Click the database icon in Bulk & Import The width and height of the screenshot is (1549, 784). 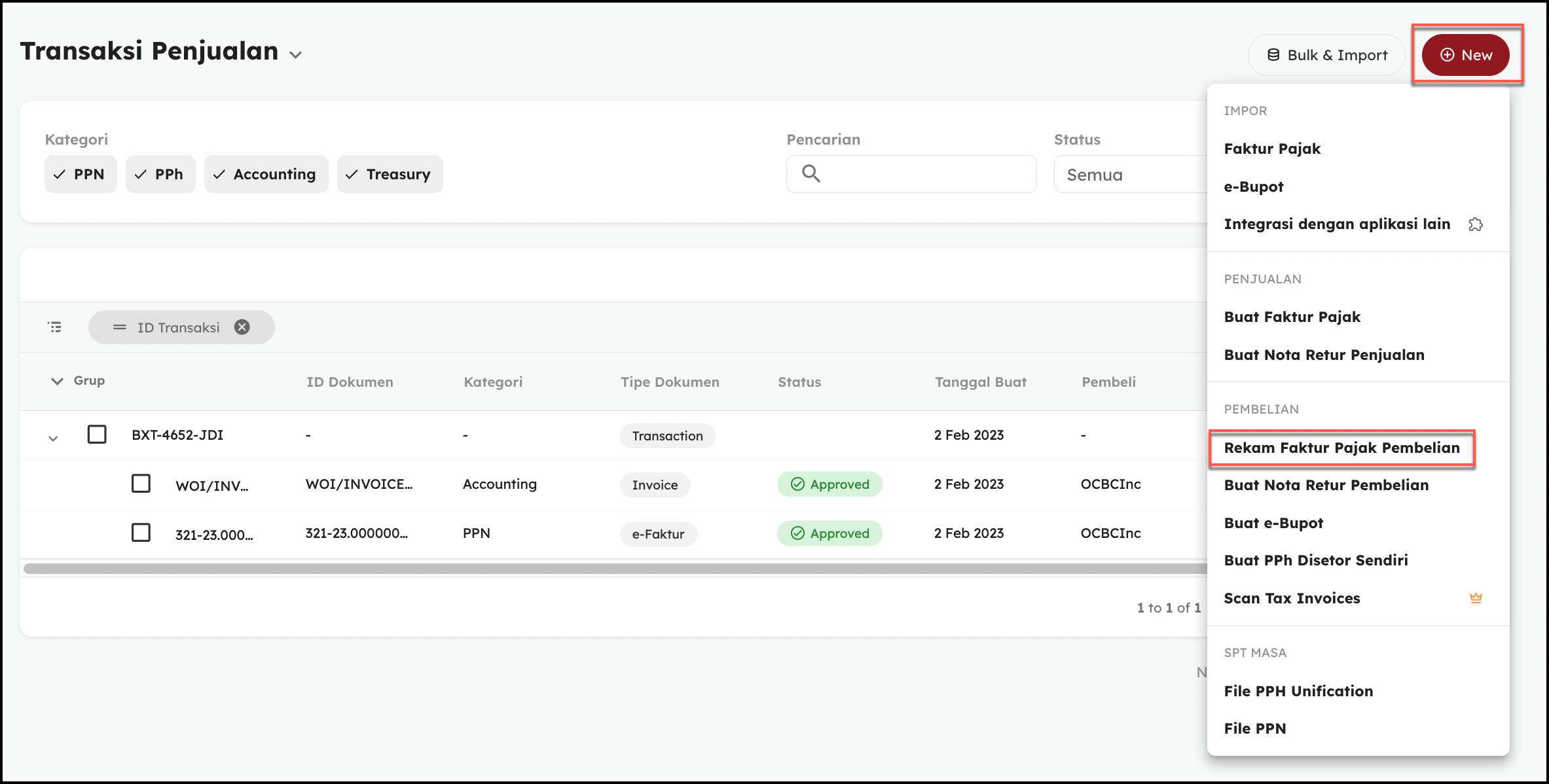point(1273,55)
